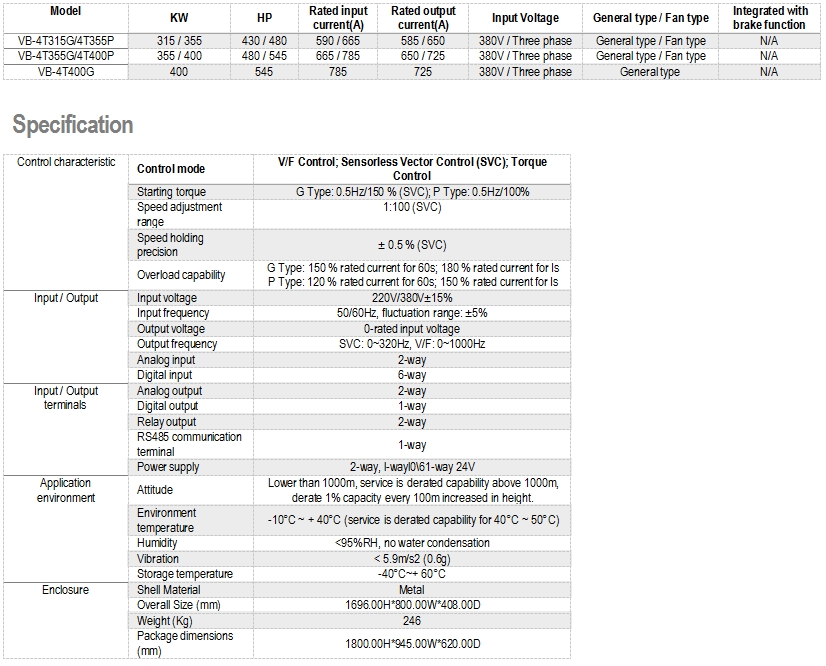
Task: Select the Metal shell material value
Action: click(411, 590)
